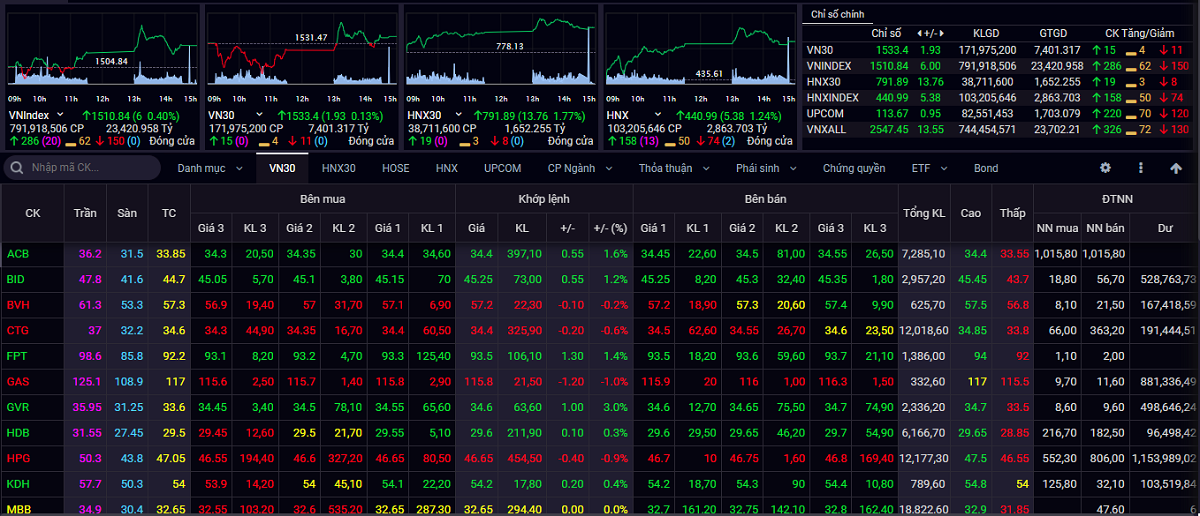The width and height of the screenshot is (1200, 516).
Task: Open the settings gear icon
Action: coord(1105,168)
